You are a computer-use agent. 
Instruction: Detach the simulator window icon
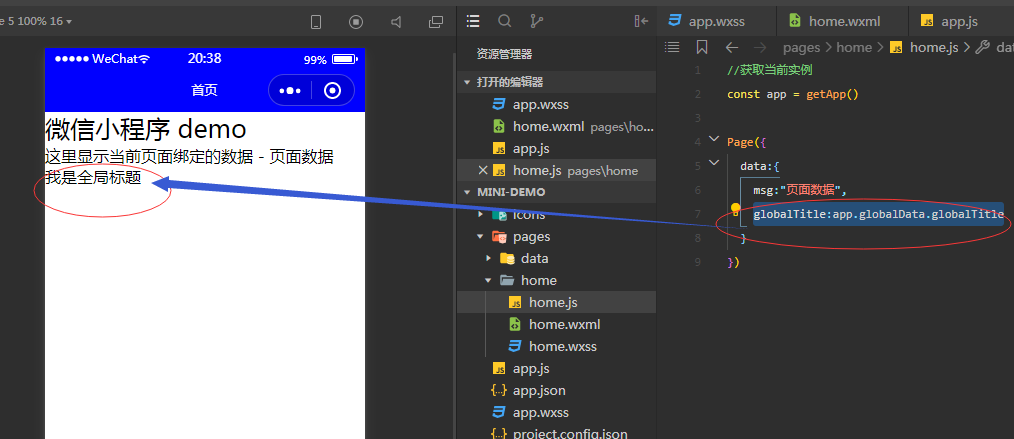click(x=436, y=22)
